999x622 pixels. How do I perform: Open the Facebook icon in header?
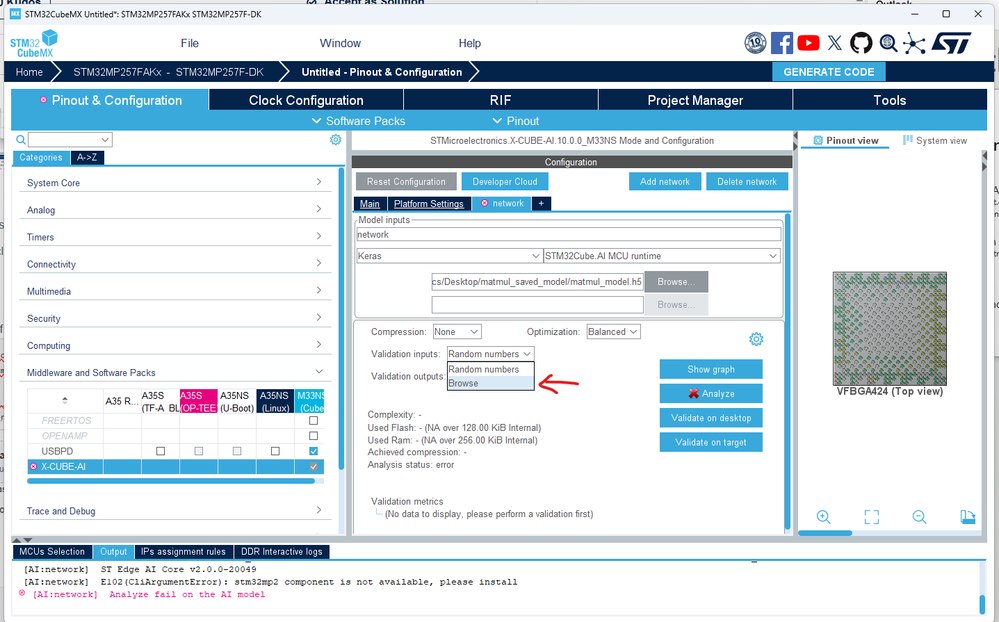coord(782,43)
